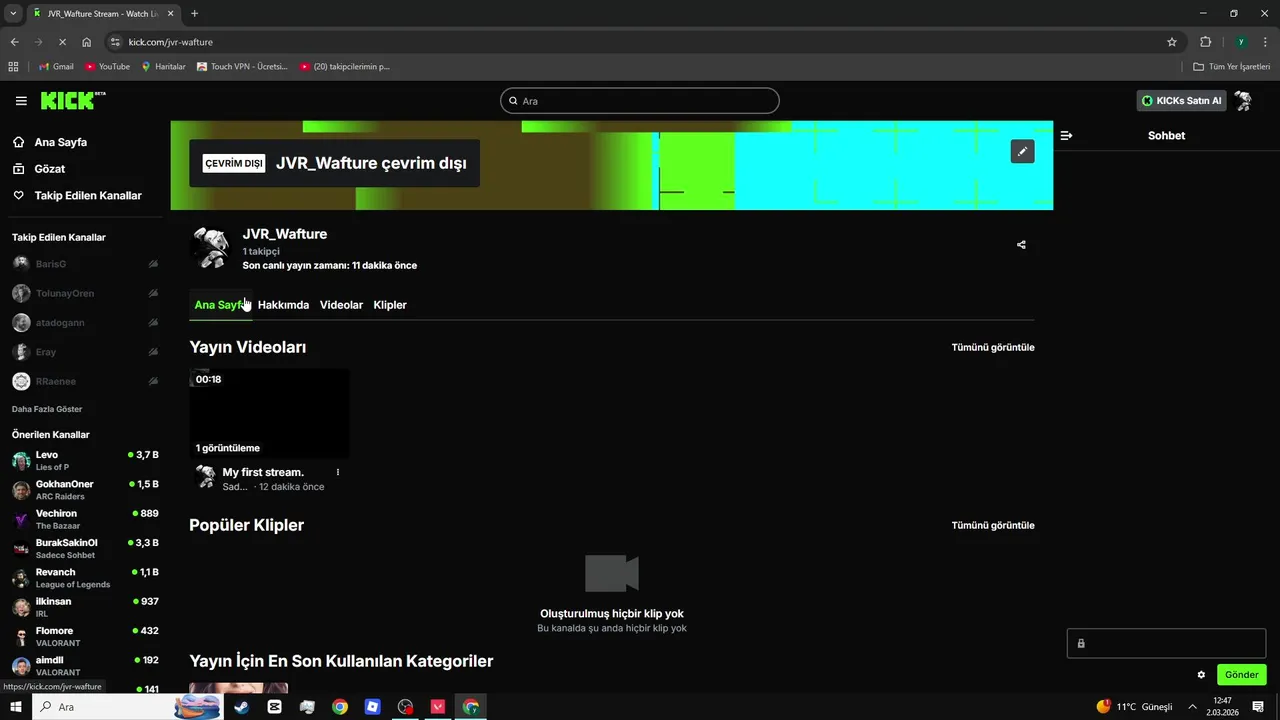The image size is (1280, 720).
Task: Open the Windows Start menu
Action: point(16,707)
